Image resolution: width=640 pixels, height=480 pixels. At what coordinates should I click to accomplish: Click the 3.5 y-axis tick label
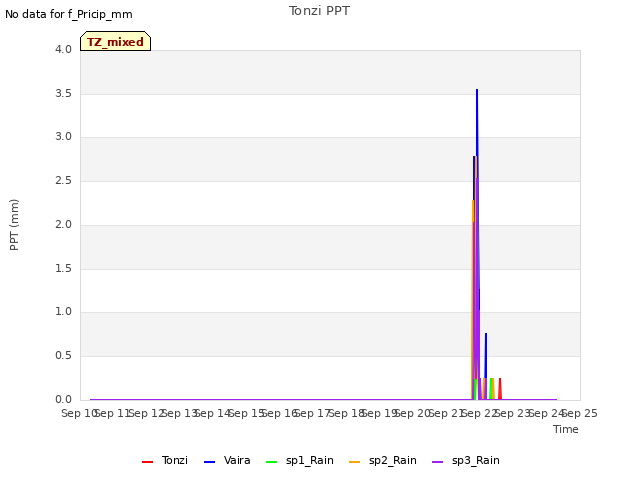tap(64, 93)
